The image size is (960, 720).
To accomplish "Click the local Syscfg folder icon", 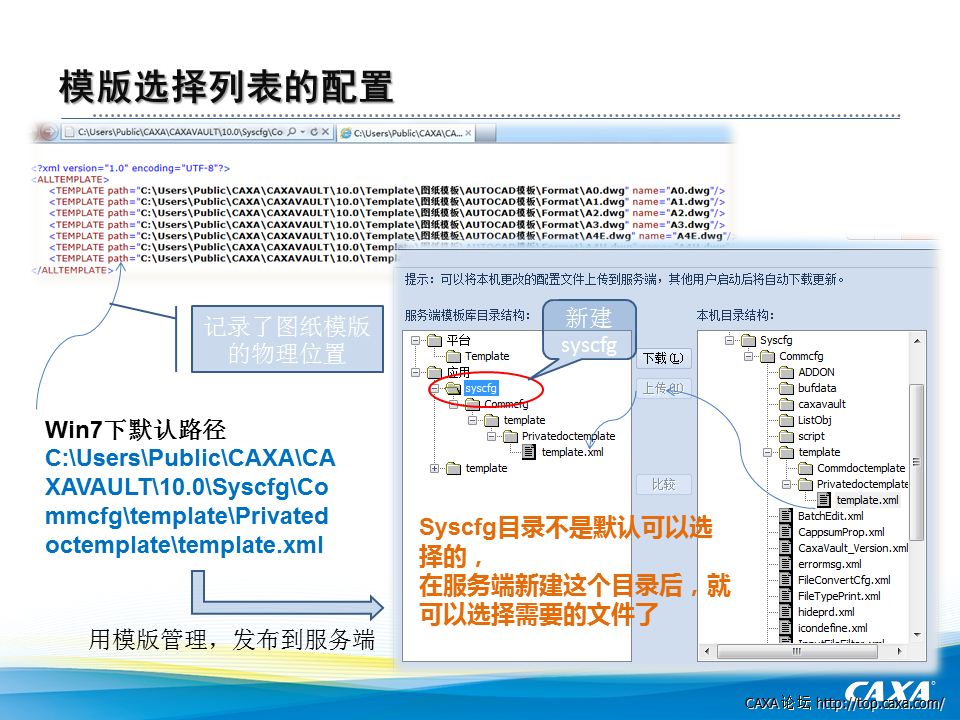I will click(x=748, y=340).
